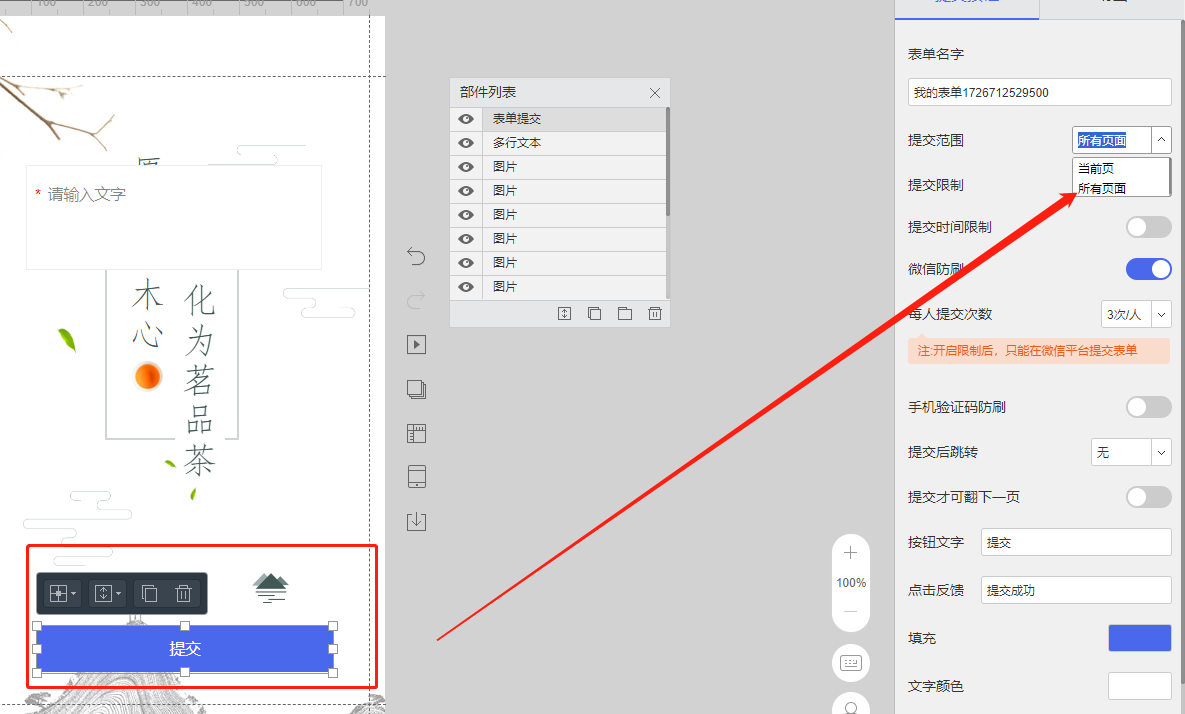
Task: Zoom in with the plus icon
Action: 850,553
